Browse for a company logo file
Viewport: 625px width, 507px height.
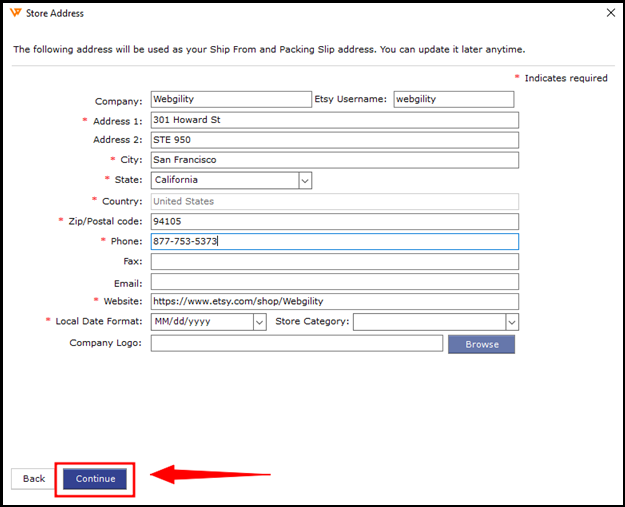481,344
